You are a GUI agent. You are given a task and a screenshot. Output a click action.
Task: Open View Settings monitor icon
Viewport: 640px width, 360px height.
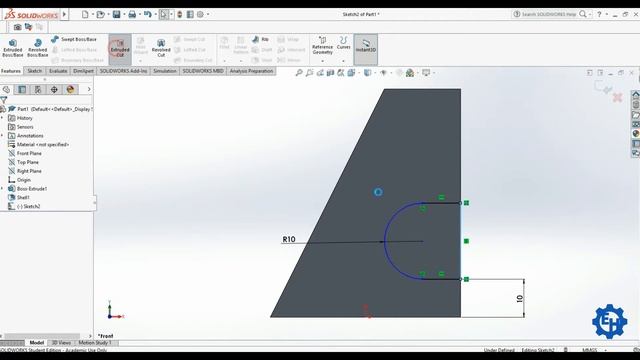[x=426, y=73]
